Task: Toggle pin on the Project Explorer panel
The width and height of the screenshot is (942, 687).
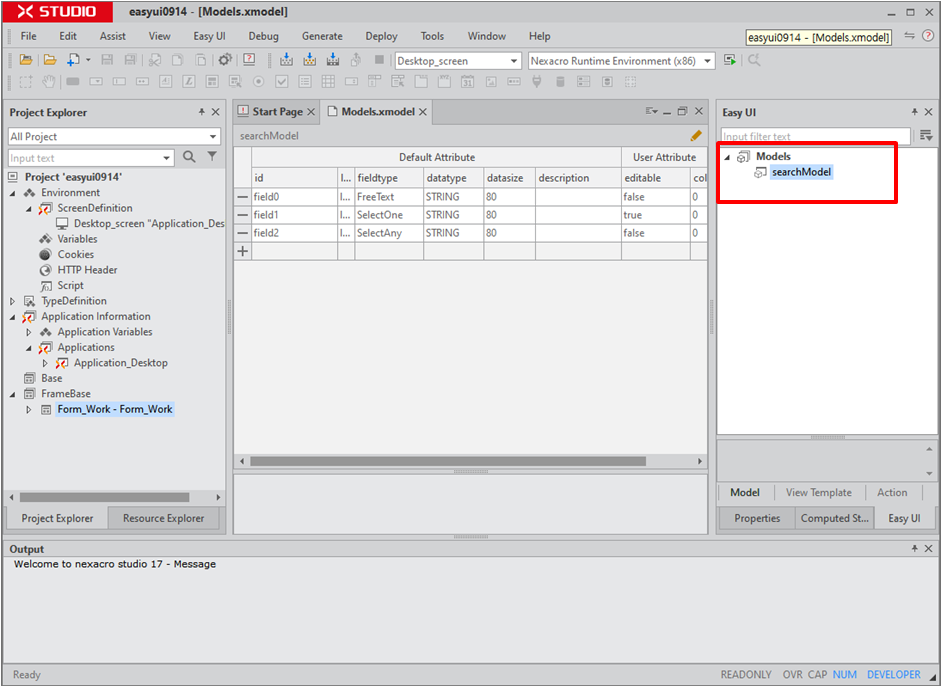Action: click(201, 112)
